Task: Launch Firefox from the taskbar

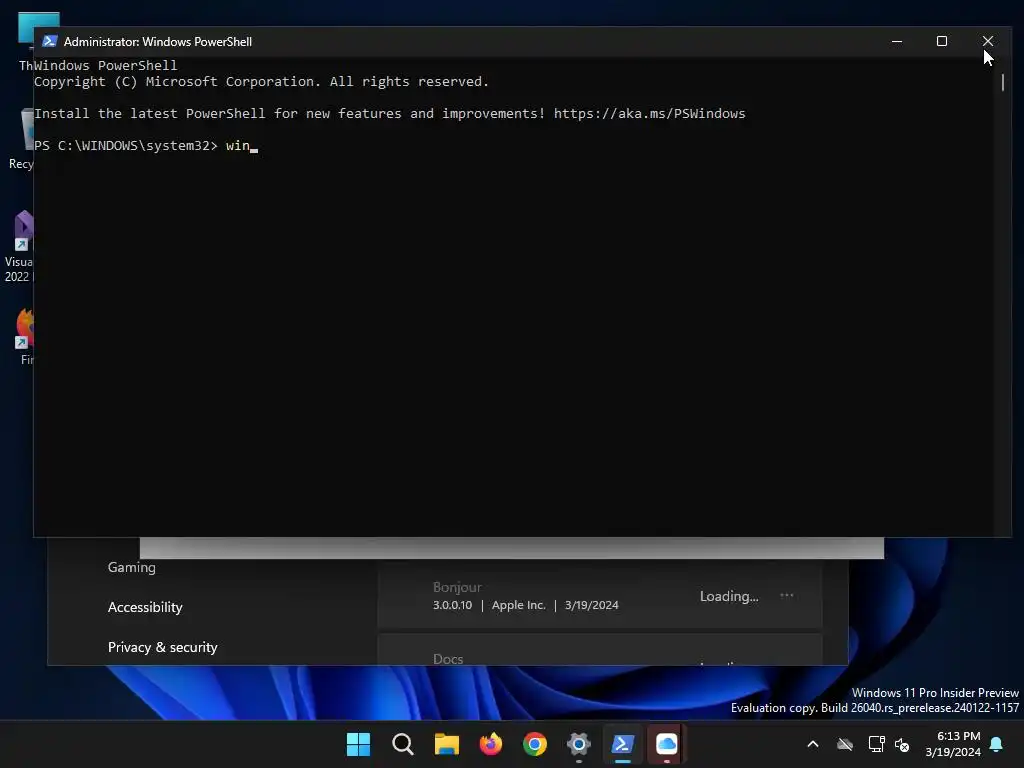Action: (490, 744)
